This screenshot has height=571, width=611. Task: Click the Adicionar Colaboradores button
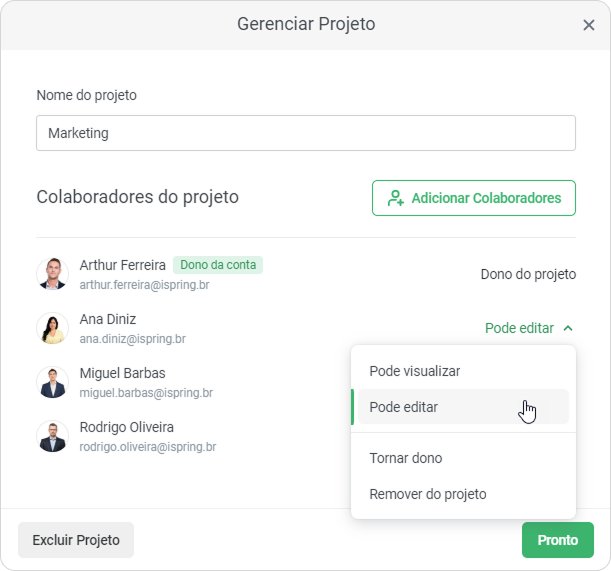474,198
